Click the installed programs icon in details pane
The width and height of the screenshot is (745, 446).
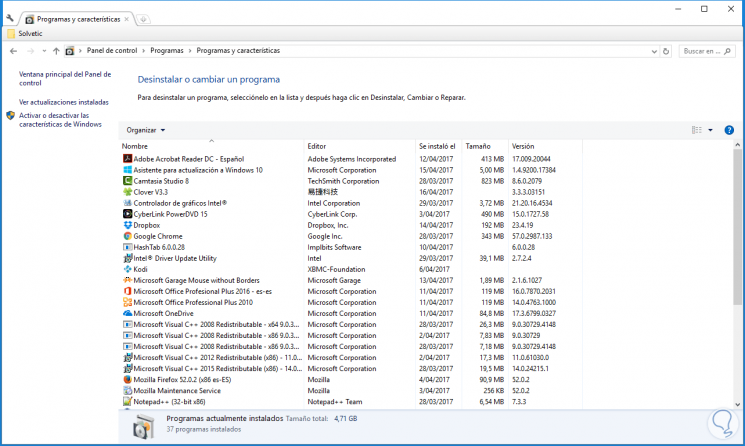(x=143, y=426)
